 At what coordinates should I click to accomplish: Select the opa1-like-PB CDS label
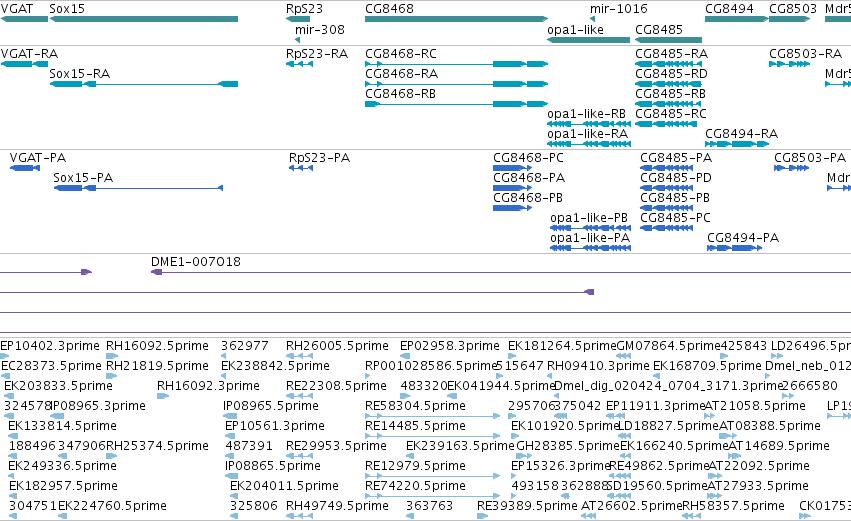[x=589, y=218]
